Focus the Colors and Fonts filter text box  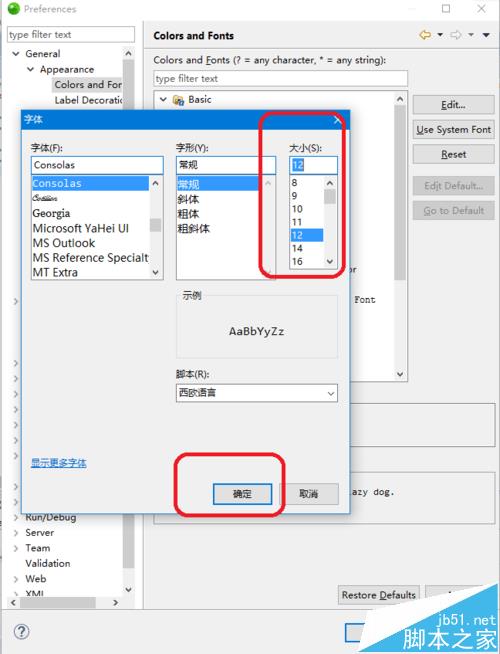[x=280, y=78]
